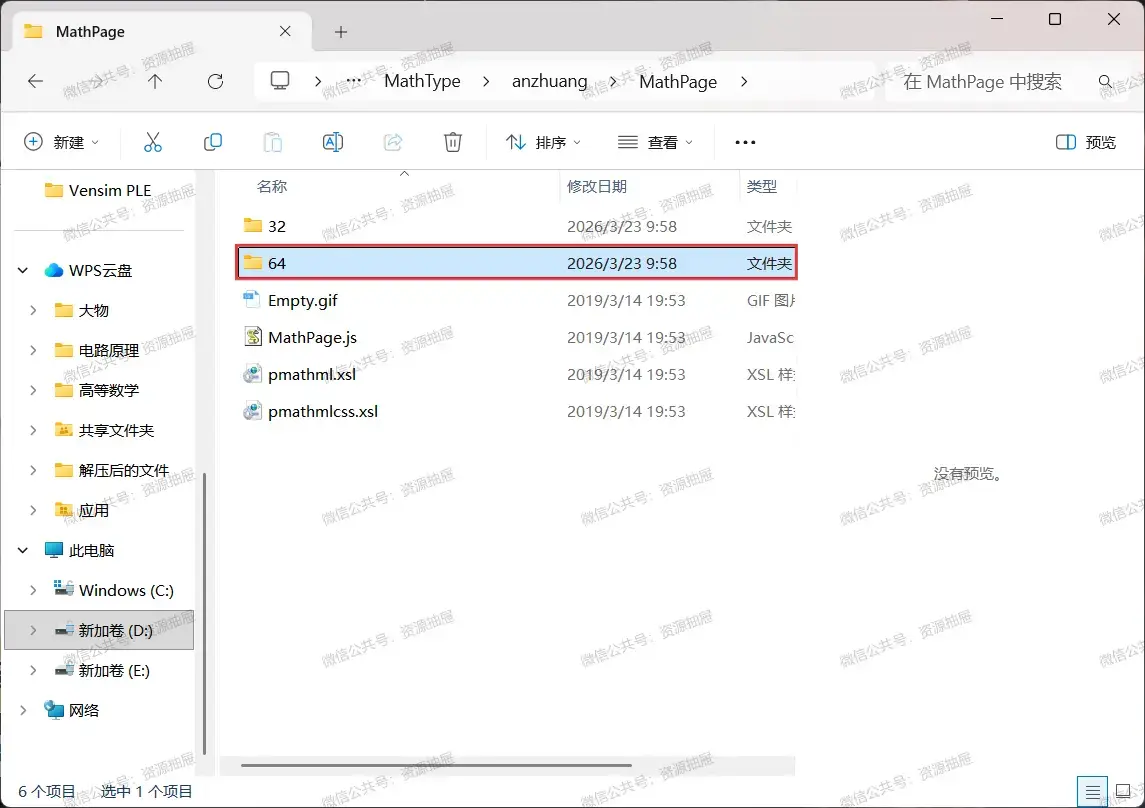Click the 网络 network icon
This screenshot has width=1145, height=808.
53,709
